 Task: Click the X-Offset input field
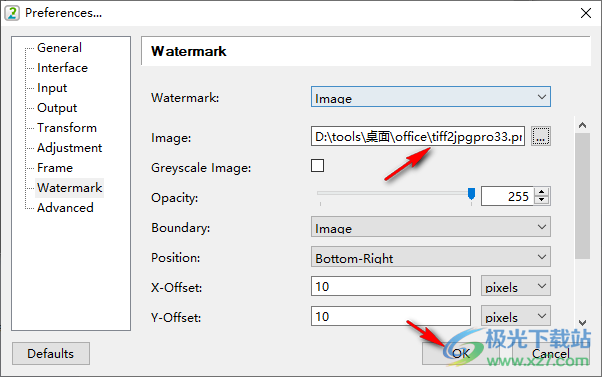391,286
